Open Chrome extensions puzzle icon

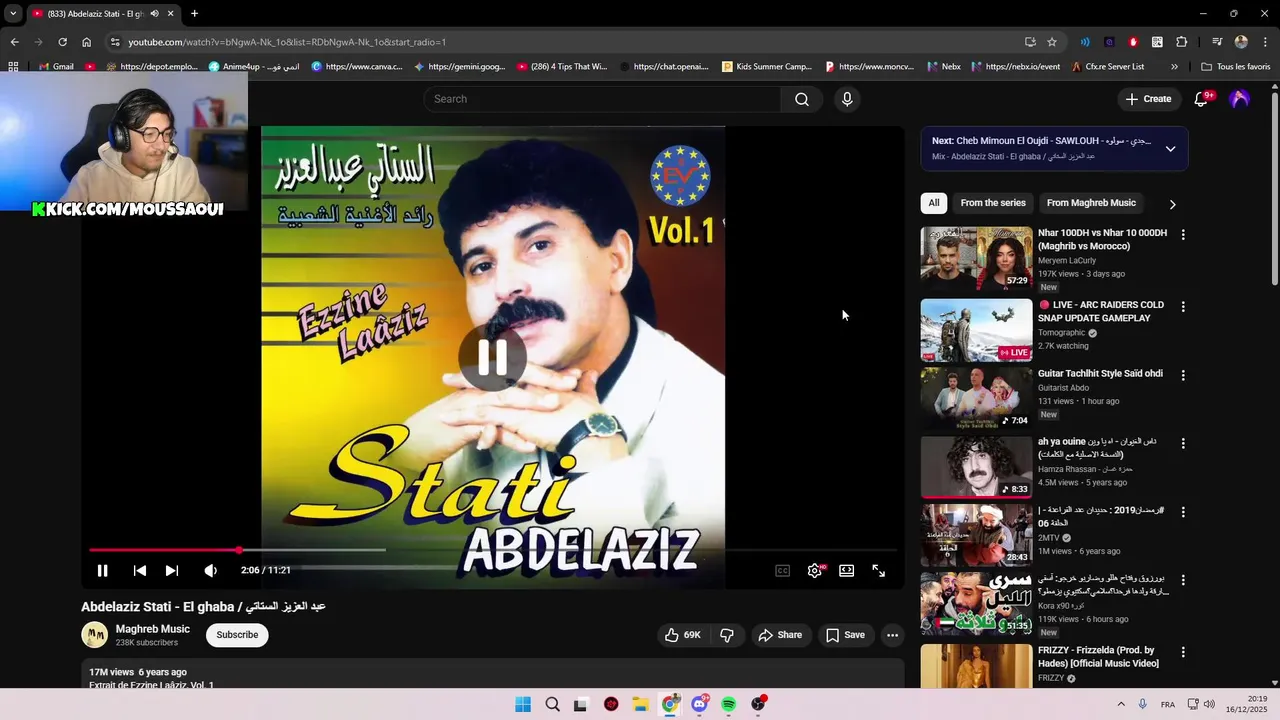pos(1181,42)
